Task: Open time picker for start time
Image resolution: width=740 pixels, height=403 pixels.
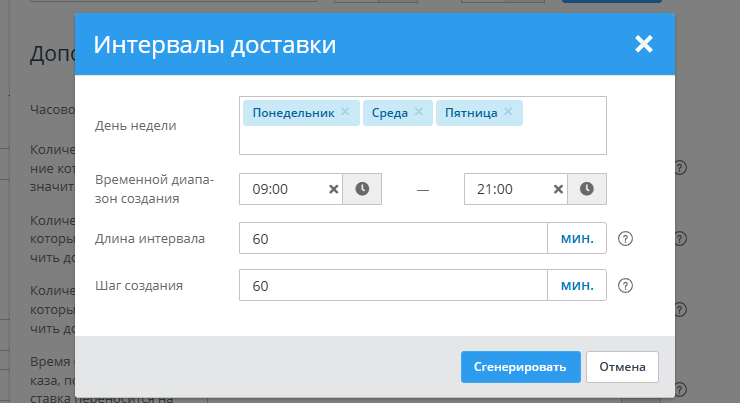Action: tap(362, 189)
